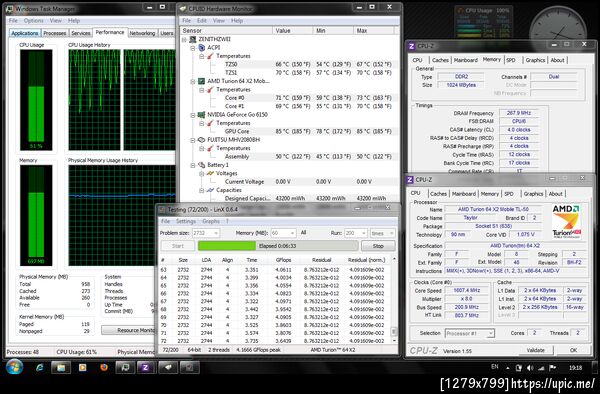Click the AMD Turion 64 X2 processor icon
The height and width of the screenshot is (394, 600).
tap(201, 81)
